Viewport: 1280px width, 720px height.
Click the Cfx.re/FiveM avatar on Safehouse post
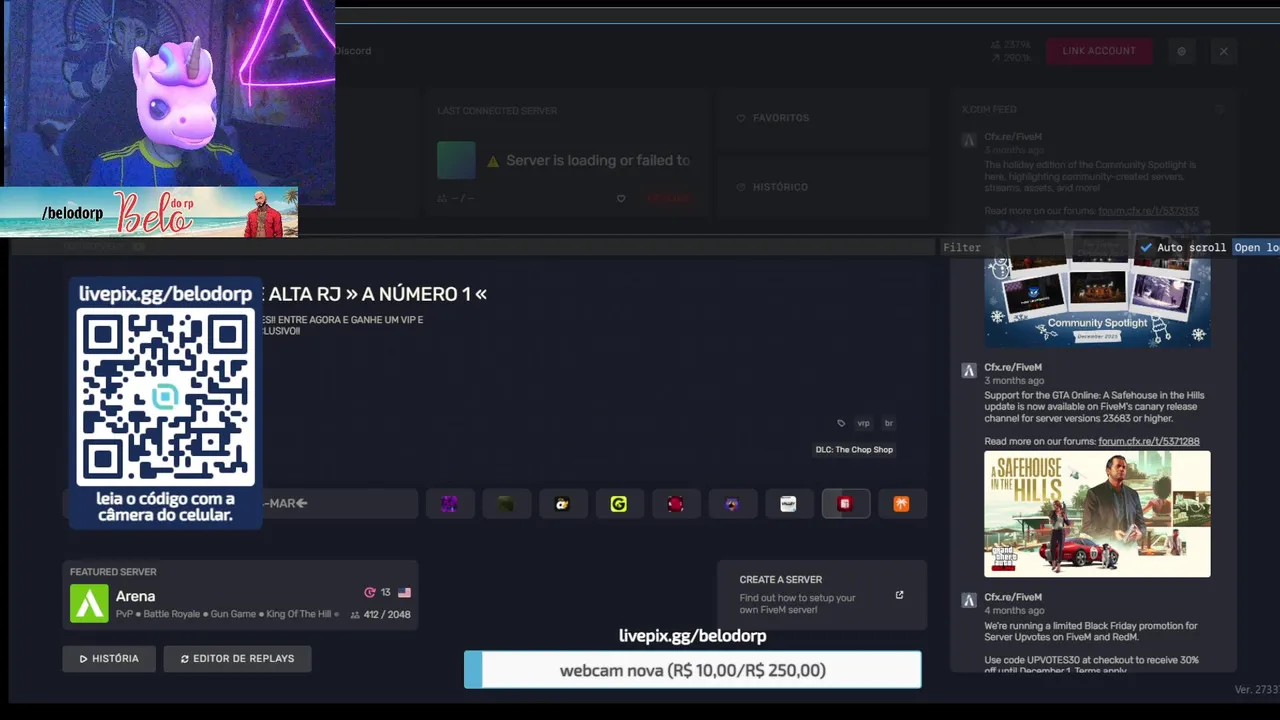coord(968,371)
